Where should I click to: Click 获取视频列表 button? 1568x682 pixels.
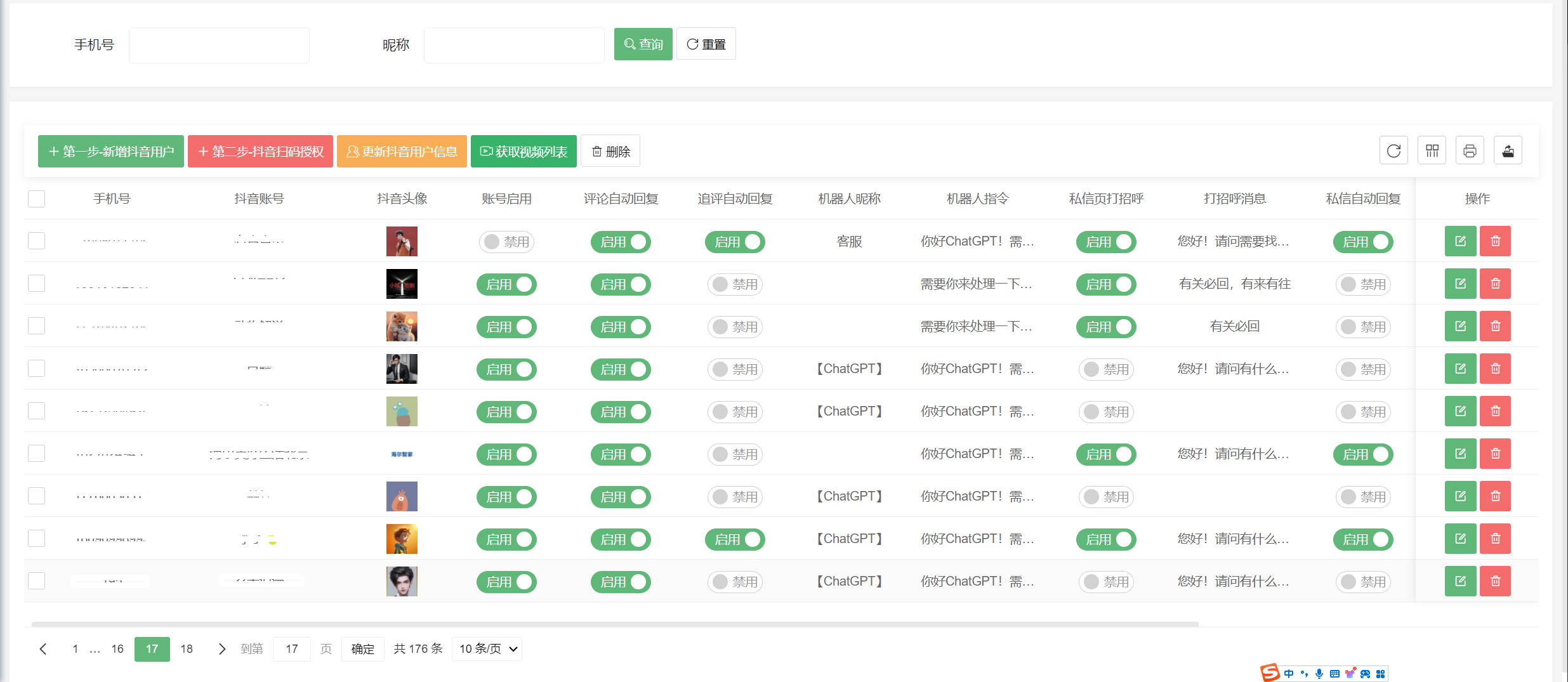coord(524,151)
